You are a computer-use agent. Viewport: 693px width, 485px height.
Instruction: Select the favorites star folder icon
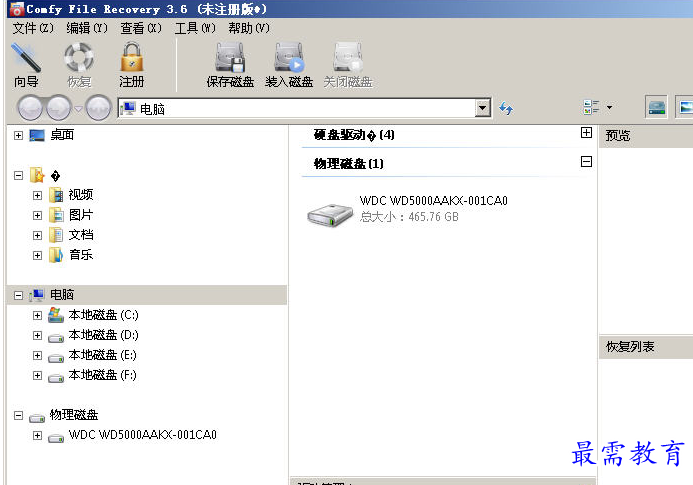tap(37, 175)
